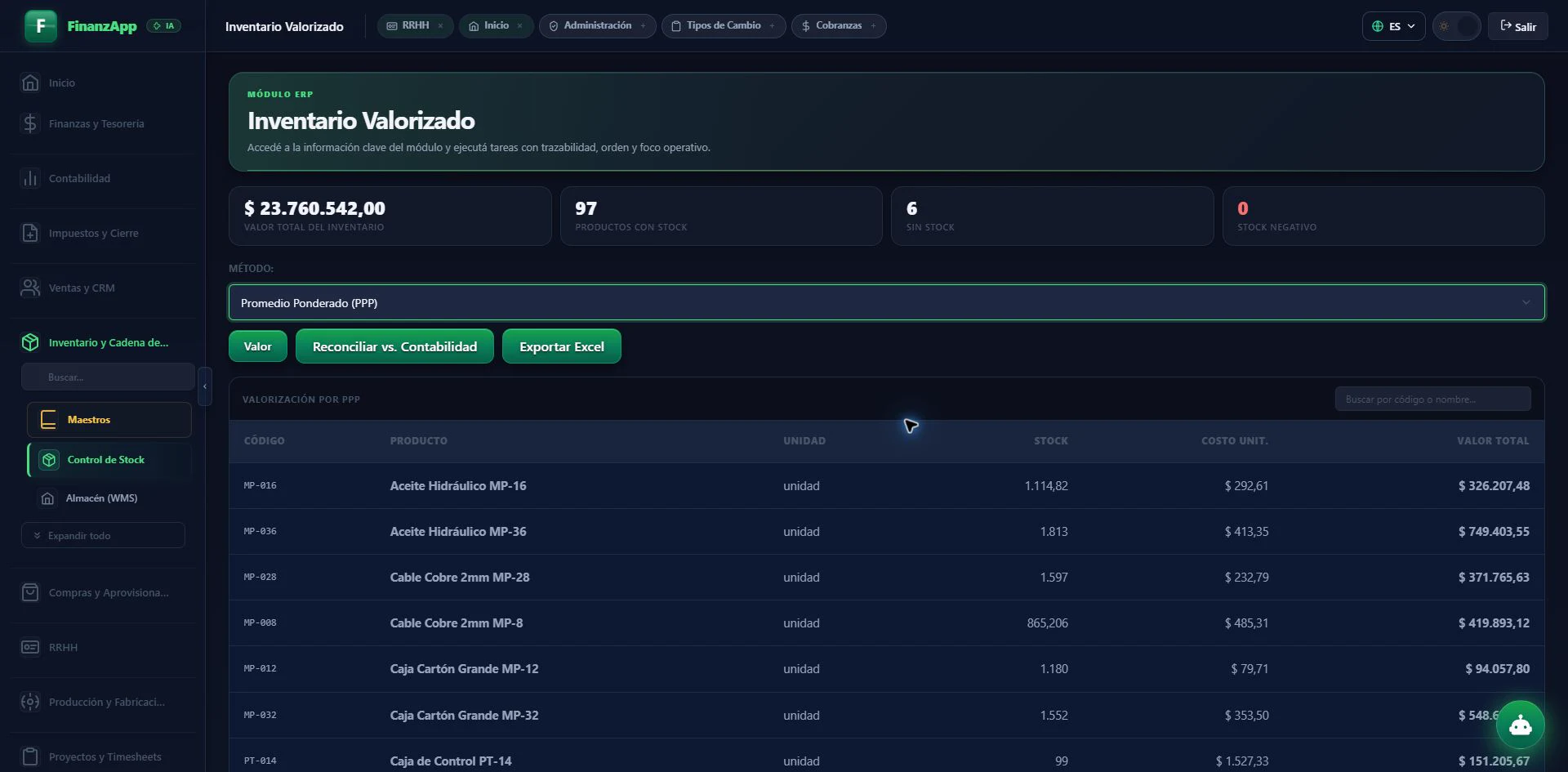The width and height of the screenshot is (1568, 772).
Task: Click the 97 Productos con Stock card
Action: (x=721, y=216)
